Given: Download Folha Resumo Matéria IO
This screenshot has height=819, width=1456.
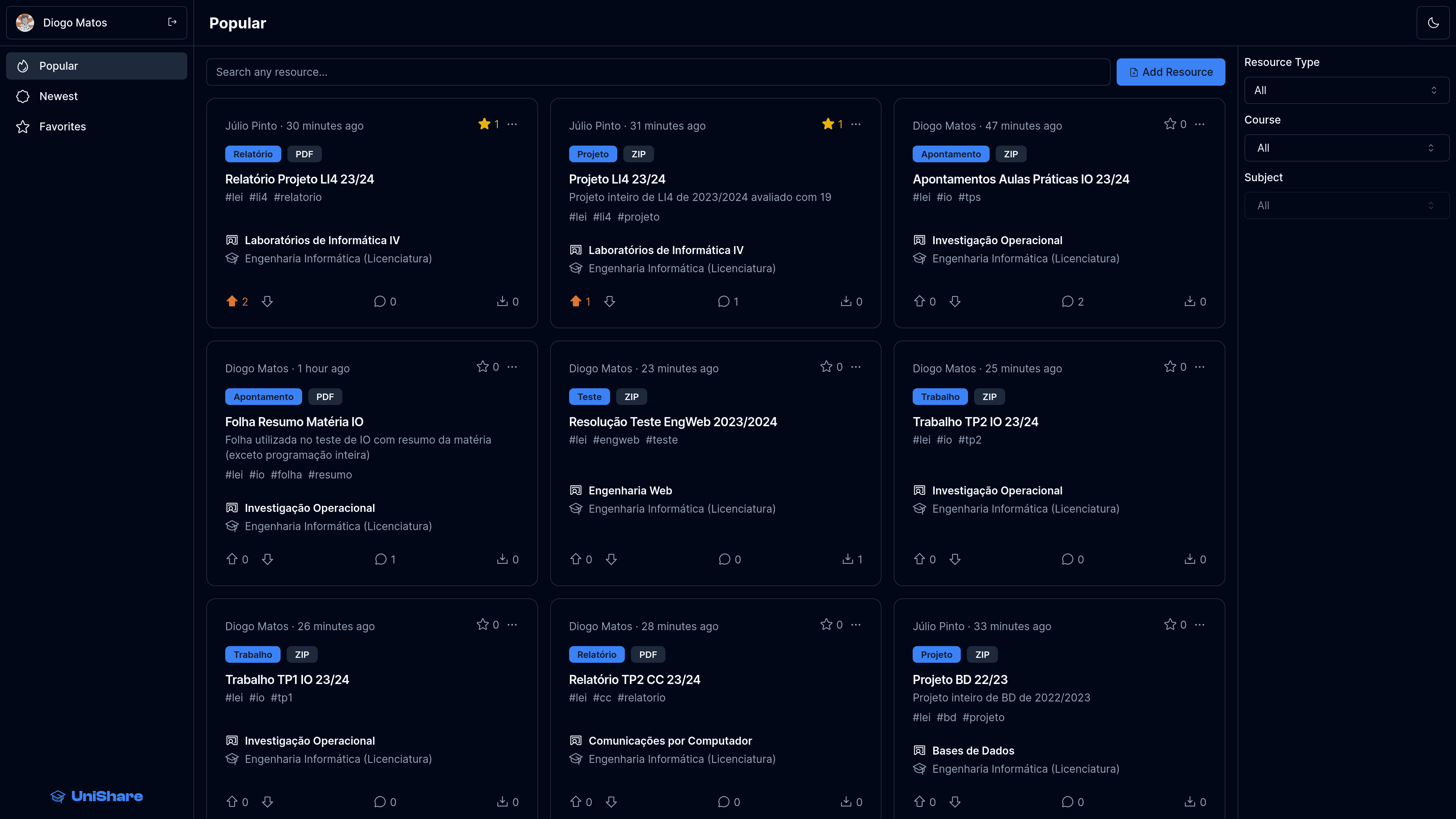Looking at the screenshot, I should coord(508,559).
